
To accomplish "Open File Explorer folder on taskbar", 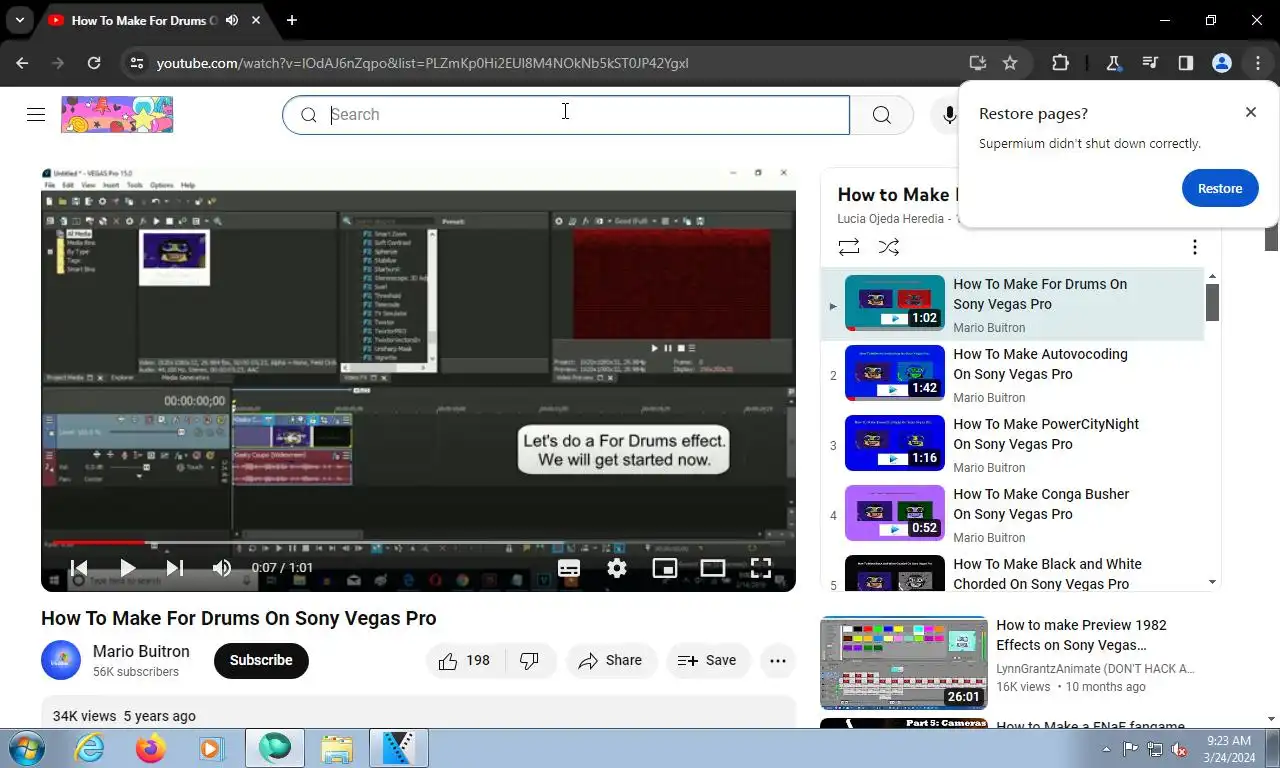I will (337, 748).
